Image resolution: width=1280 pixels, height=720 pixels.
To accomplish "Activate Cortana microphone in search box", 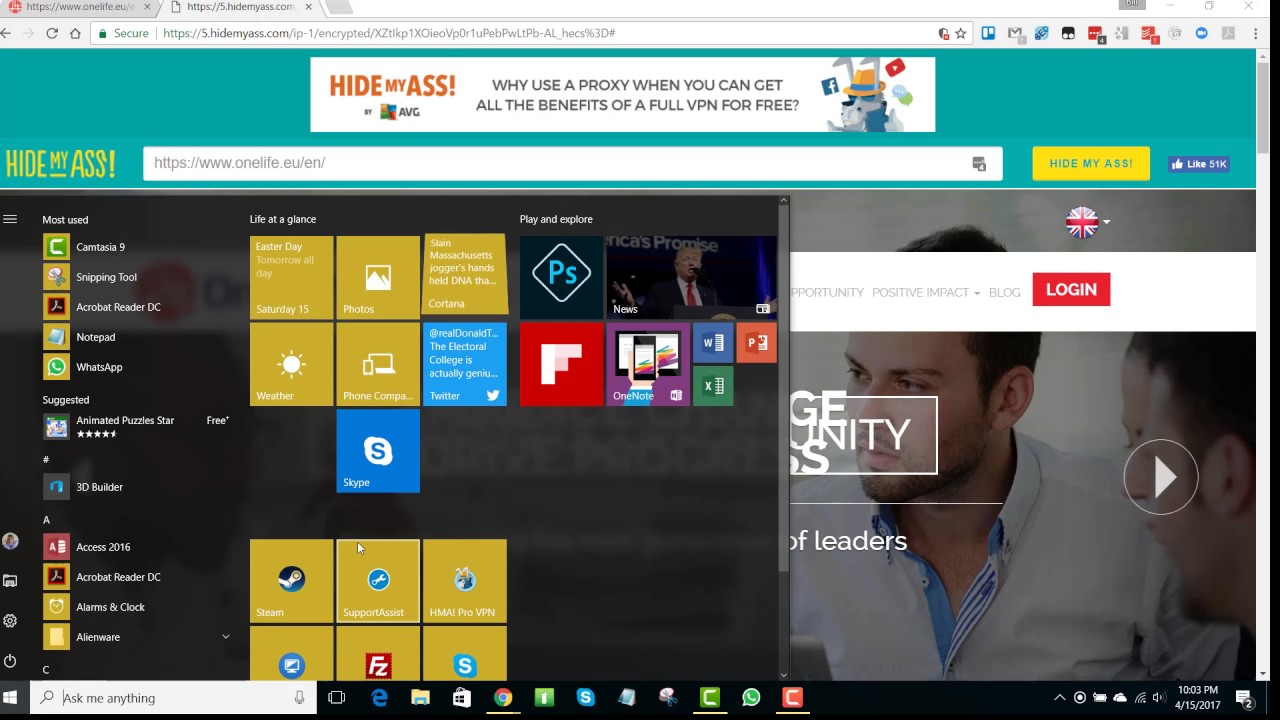I will coord(299,698).
